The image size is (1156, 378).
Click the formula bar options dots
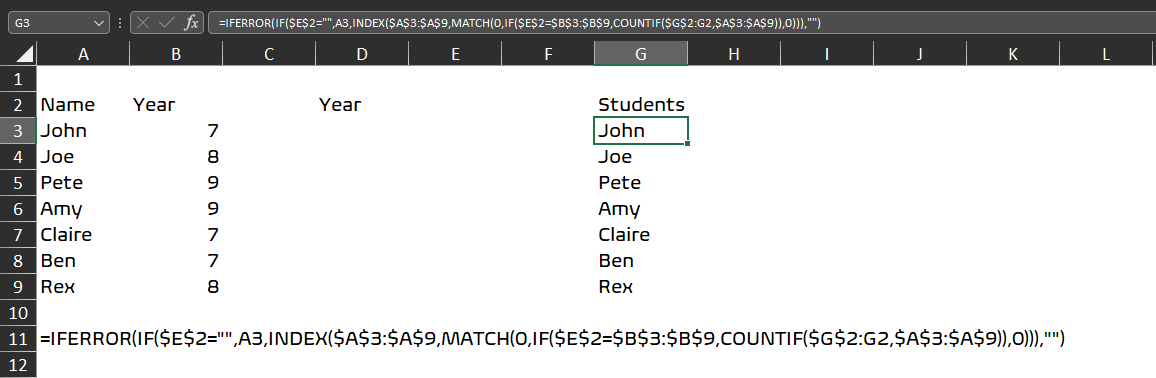click(120, 24)
